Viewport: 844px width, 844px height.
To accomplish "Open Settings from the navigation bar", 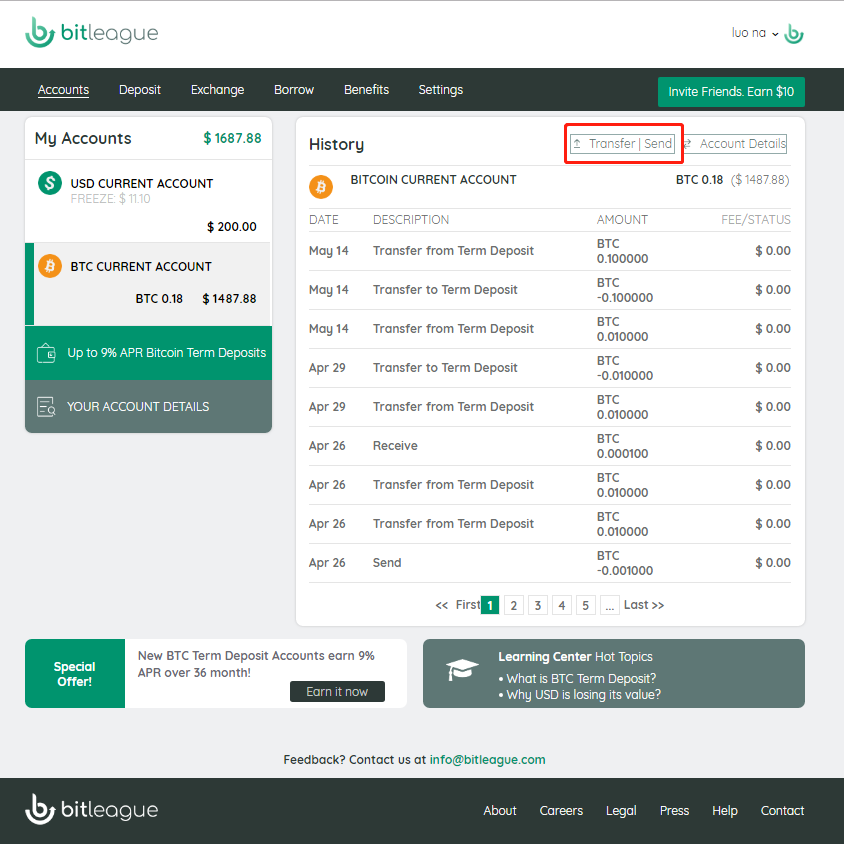I will (x=441, y=90).
